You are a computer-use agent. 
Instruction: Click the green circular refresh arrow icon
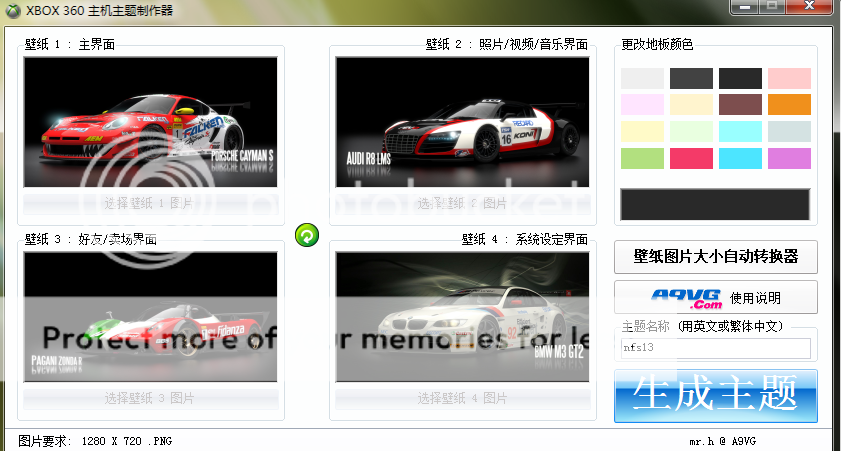tap(308, 235)
